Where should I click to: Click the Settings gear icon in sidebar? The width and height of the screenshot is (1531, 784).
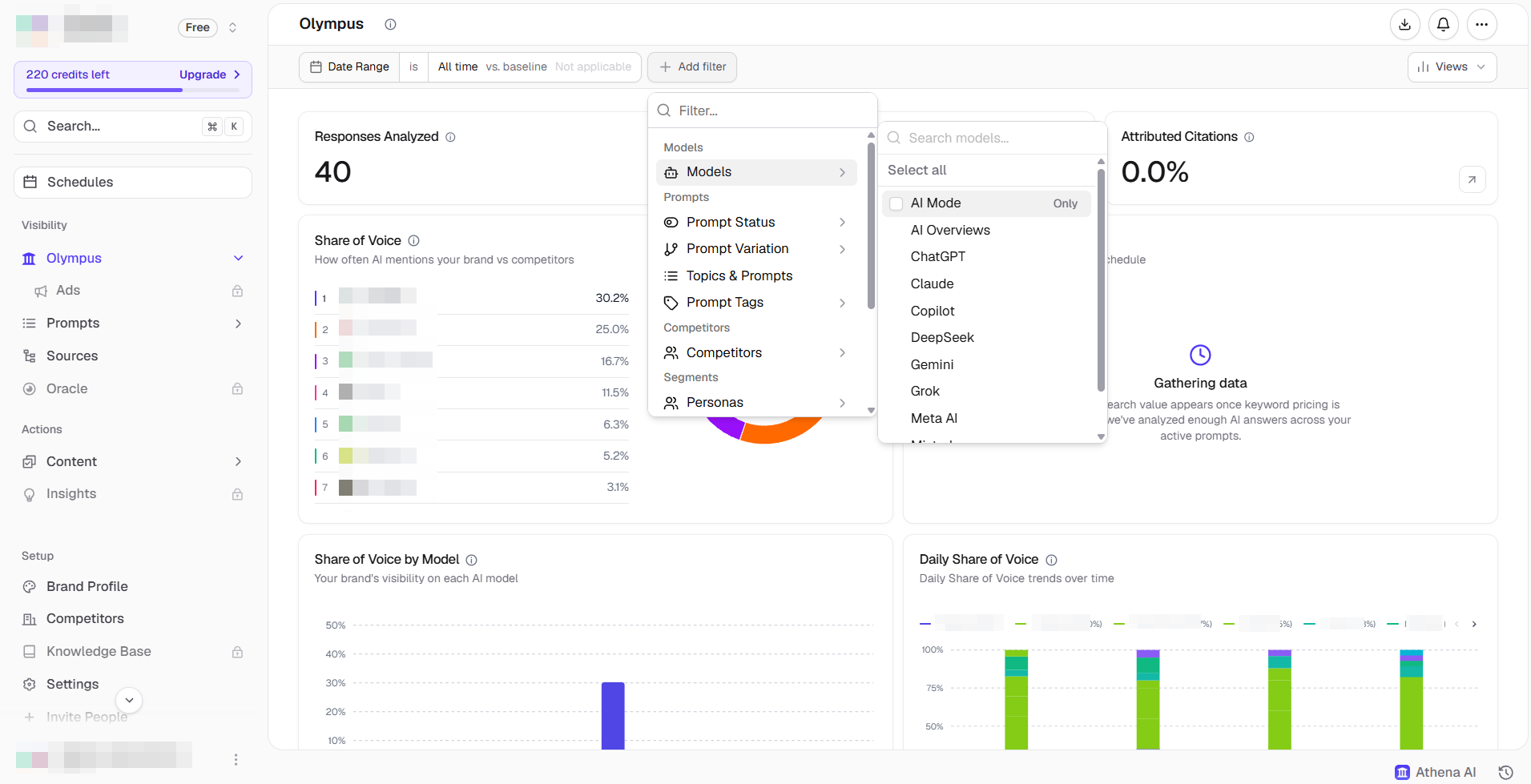(30, 684)
